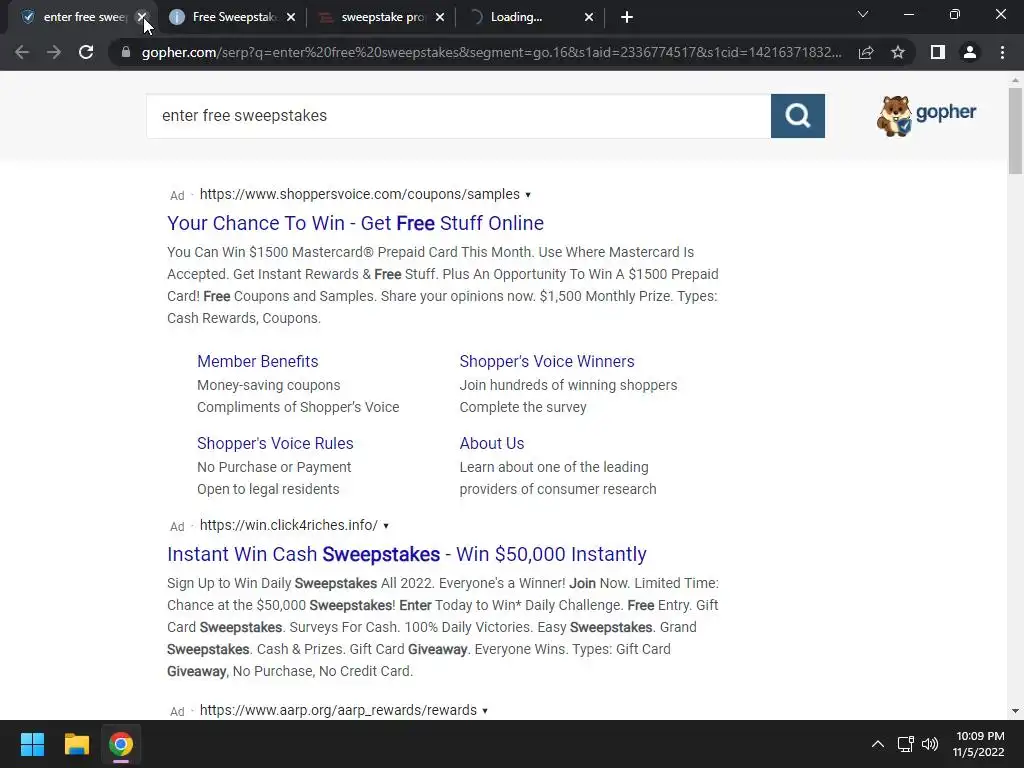
Task: Click the page vertical scrollbar thumb
Action: (x=1015, y=131)
